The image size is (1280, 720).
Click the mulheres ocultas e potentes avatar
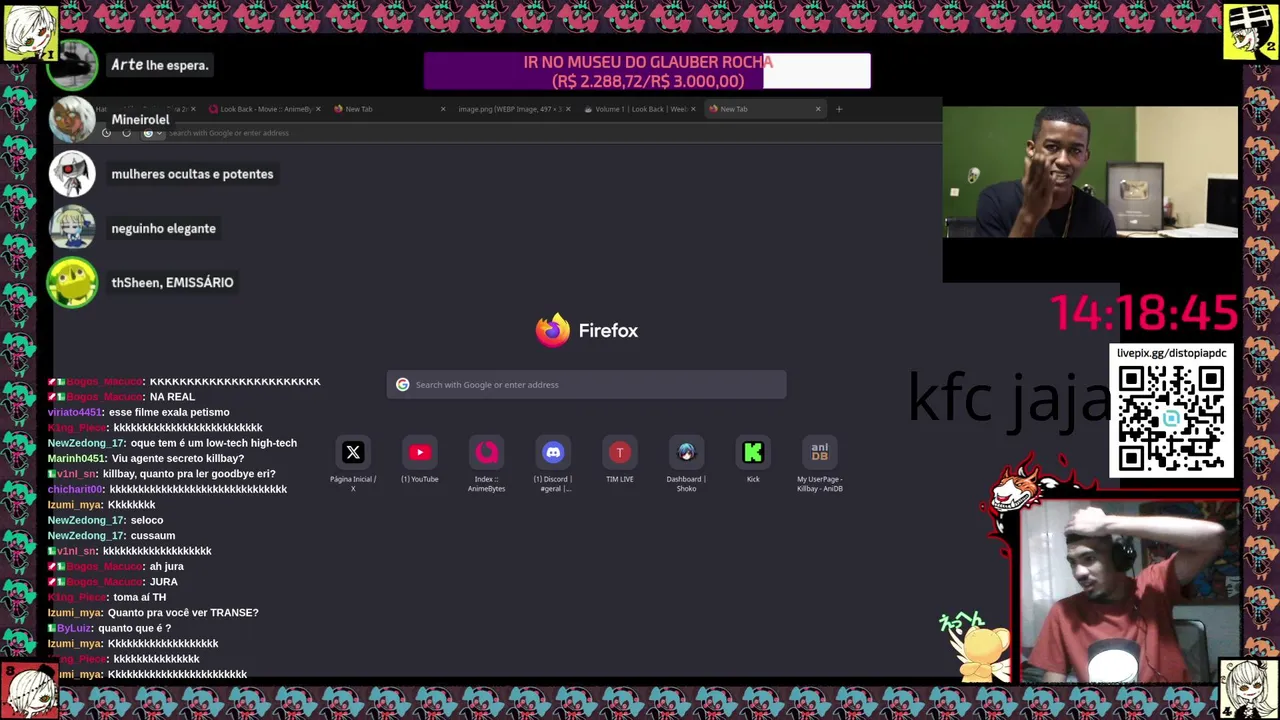tap(72, 174)
